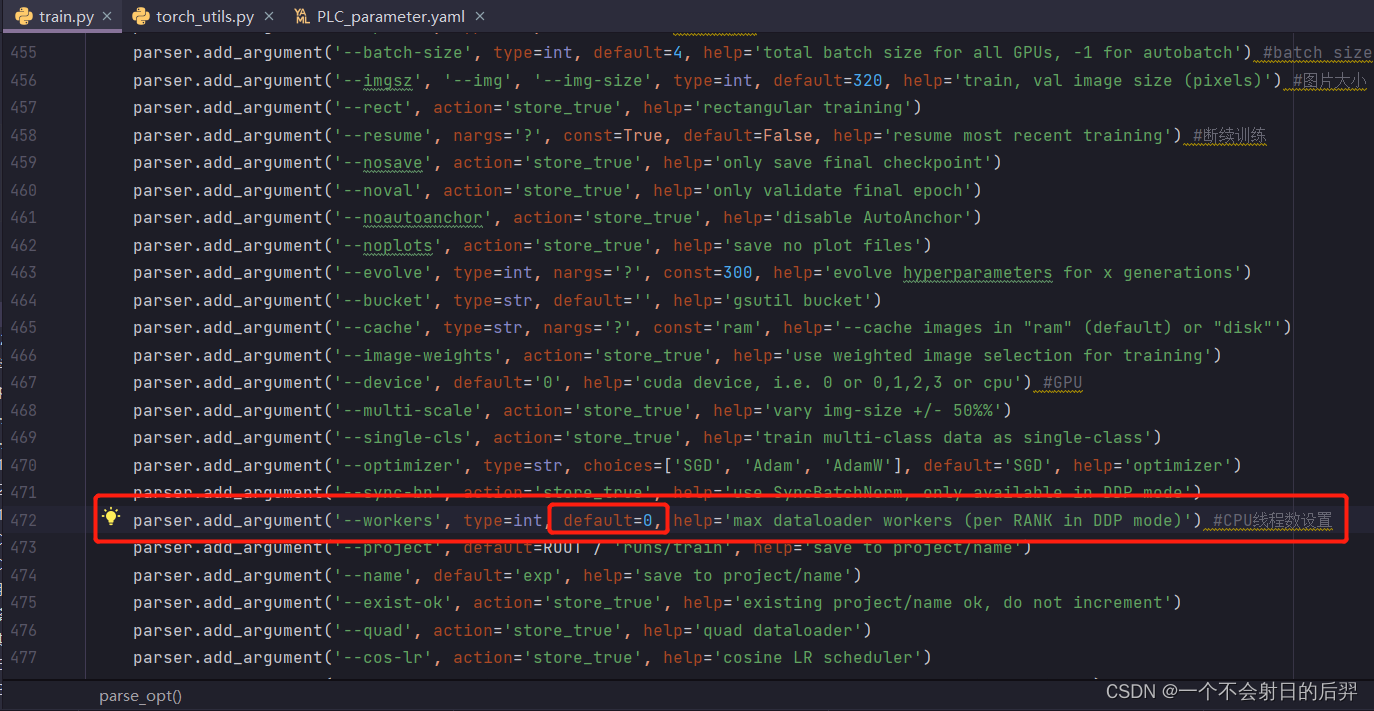This screenshot has width=1374, height=711.
Task: Switch to the PLC_parameter.yaml tab
Action: (390, 16)
